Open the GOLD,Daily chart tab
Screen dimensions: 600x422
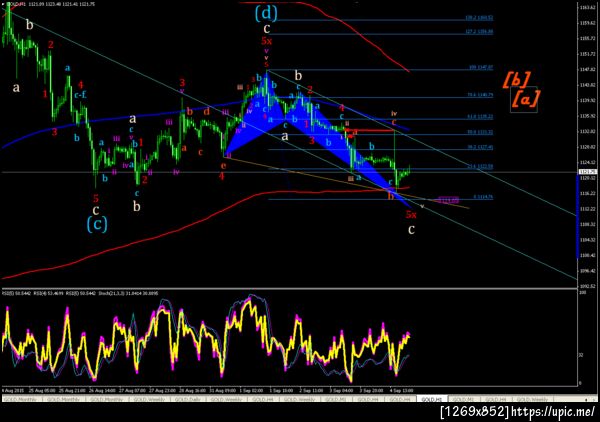pyautogui.click(x=188, y=399)
